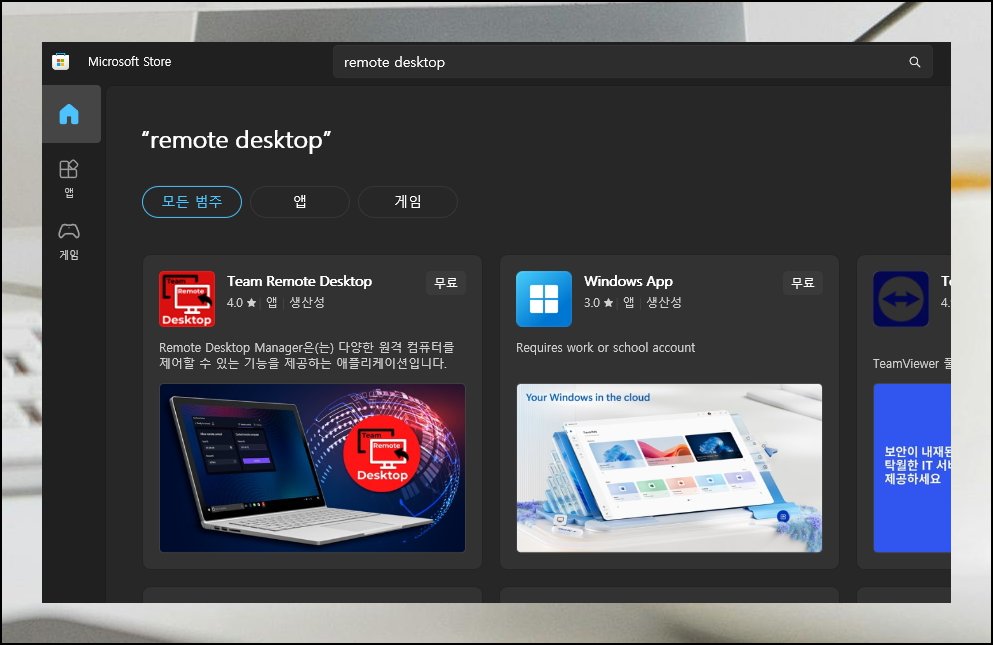Click the 3.0 star rating of Windows App

pyautogui.click(x=598, y=303)
